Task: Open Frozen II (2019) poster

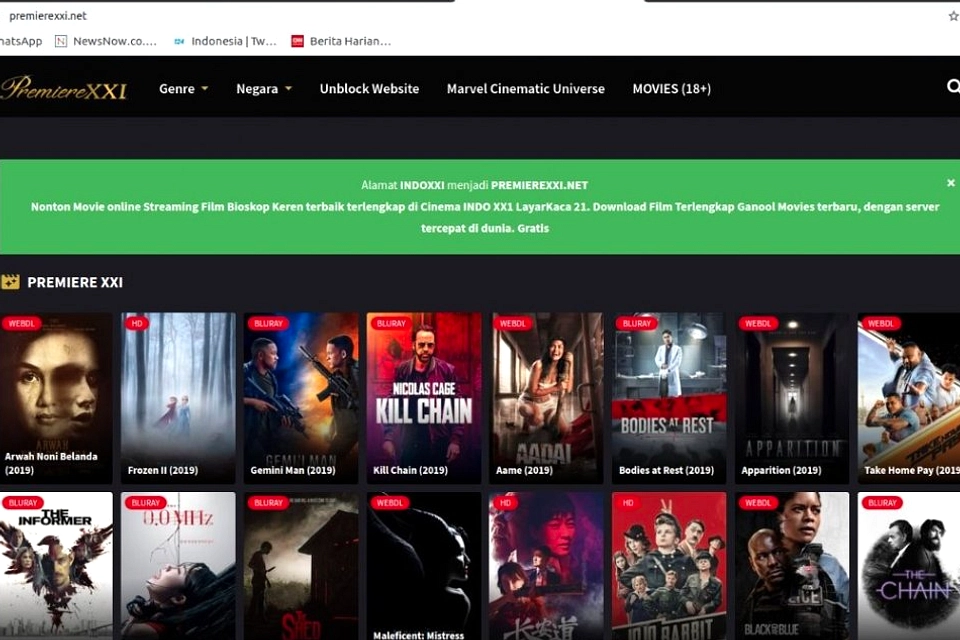Action: 178,398
